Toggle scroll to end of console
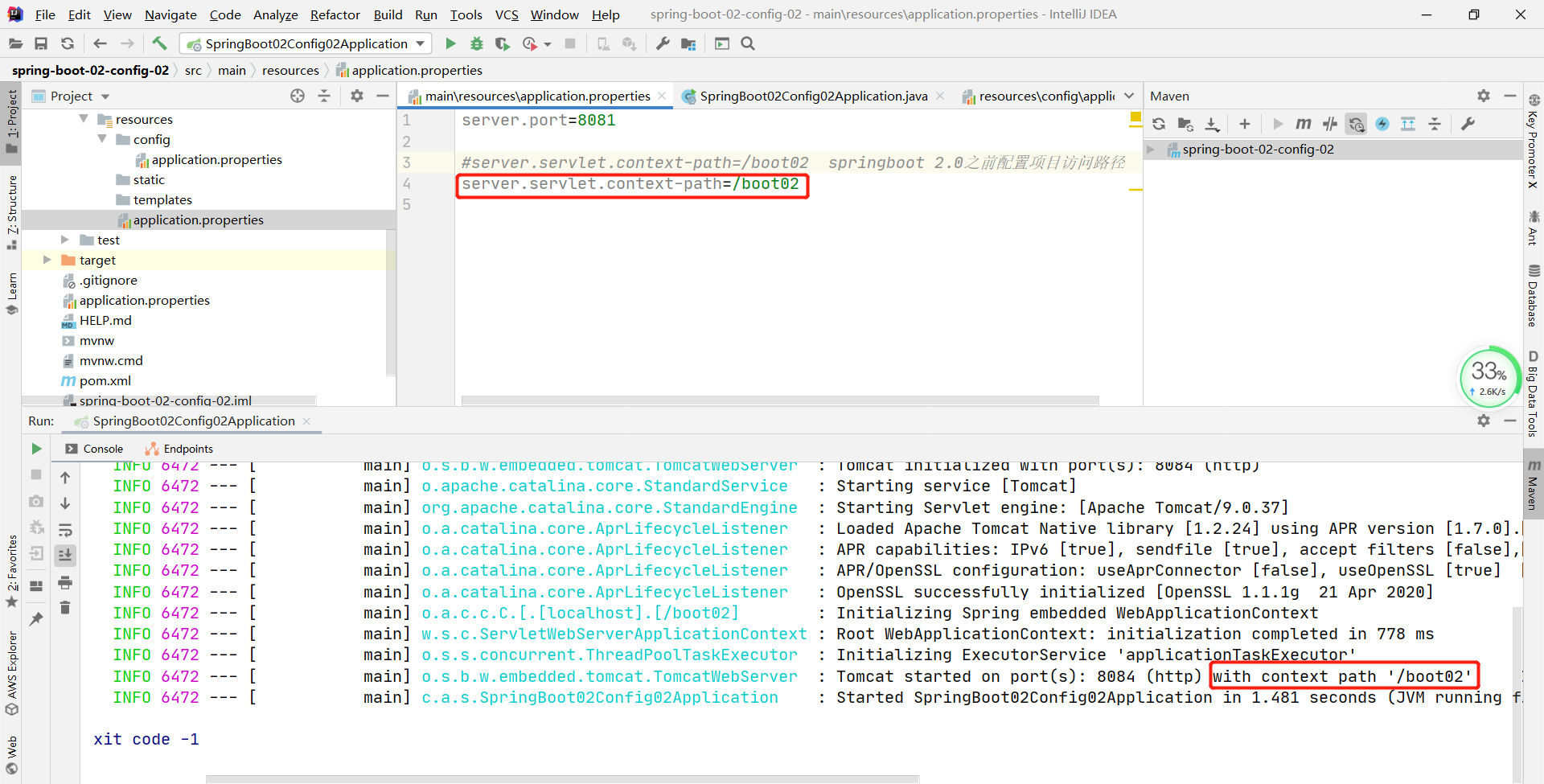Screen dimensions: 1544x784 point(65,555)
